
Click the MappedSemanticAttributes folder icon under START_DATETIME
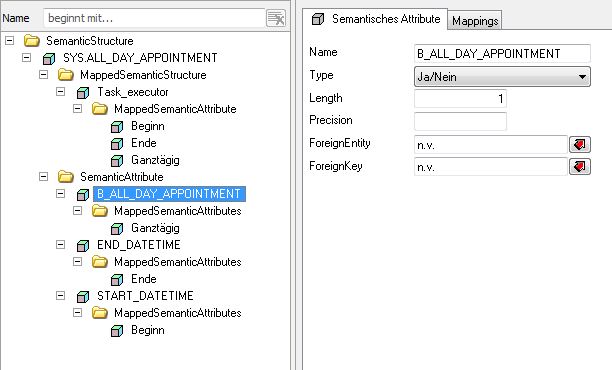pos(100,313)
